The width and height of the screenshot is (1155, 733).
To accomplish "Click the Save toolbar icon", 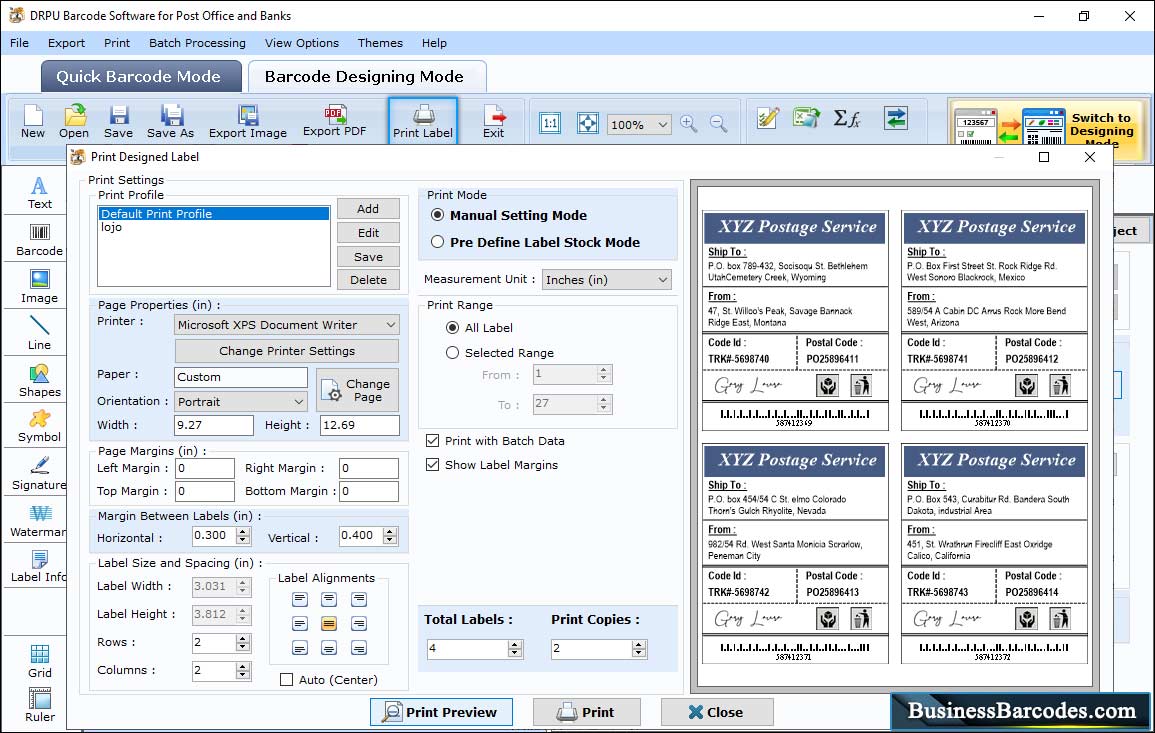I will (x=118, y=122).
